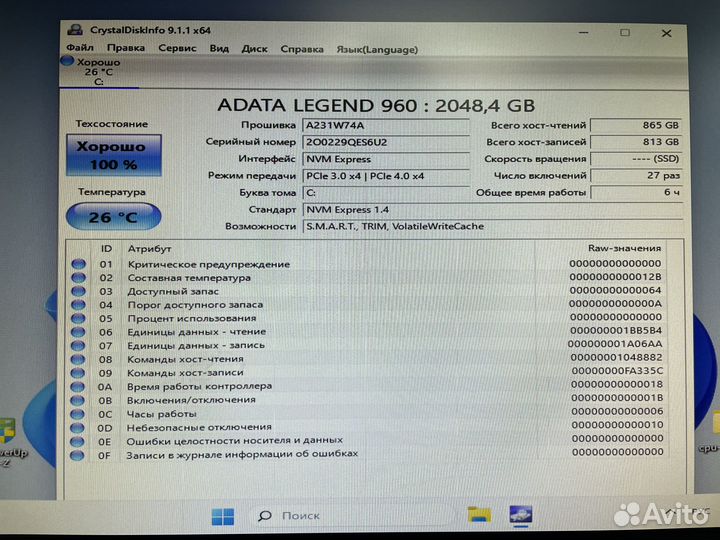
Task: Select attribute text Составная температура
Action: (189, 278)
